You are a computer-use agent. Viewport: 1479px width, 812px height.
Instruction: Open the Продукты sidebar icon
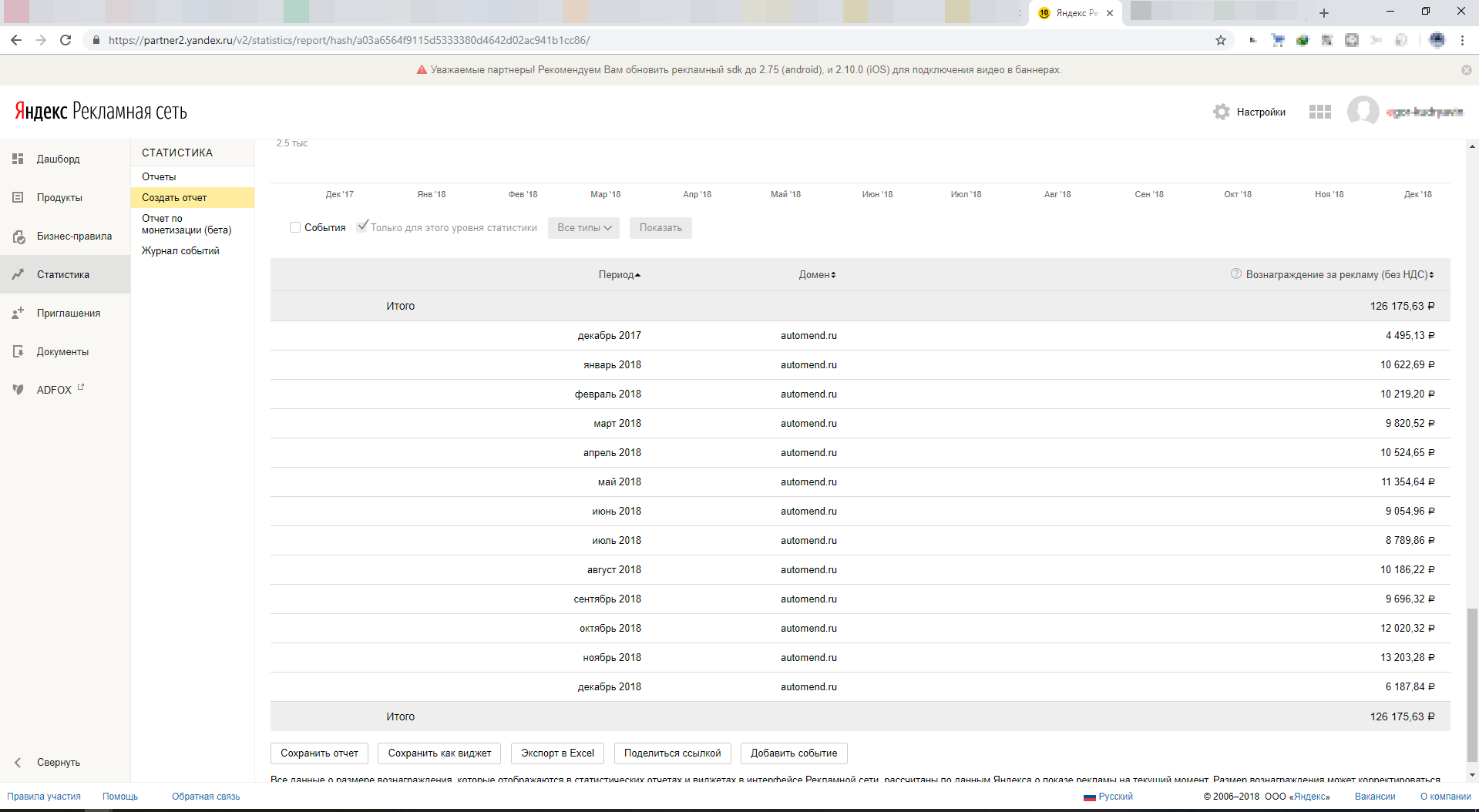click(18, 197)
